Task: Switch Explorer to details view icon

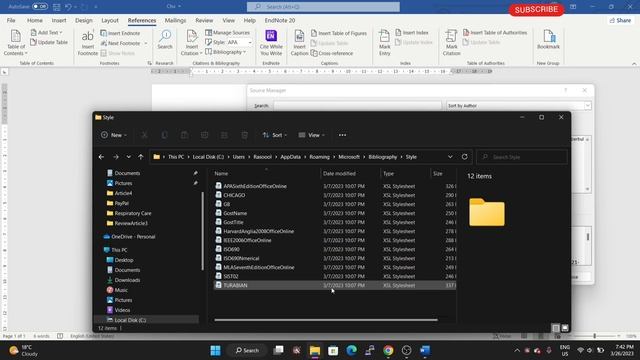Action: point(556,327)
